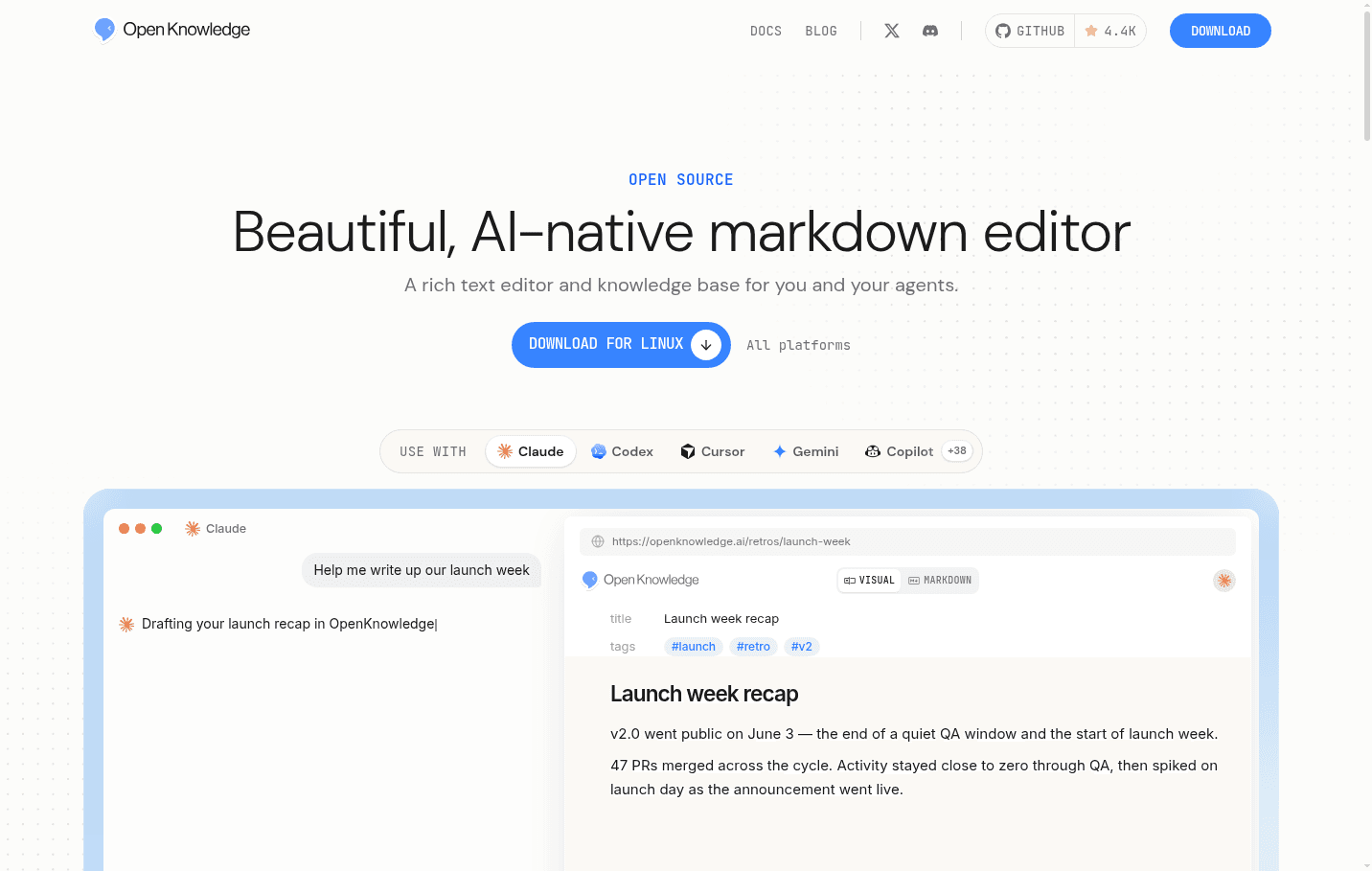Open the Blog navigation link

pos(821,31)
